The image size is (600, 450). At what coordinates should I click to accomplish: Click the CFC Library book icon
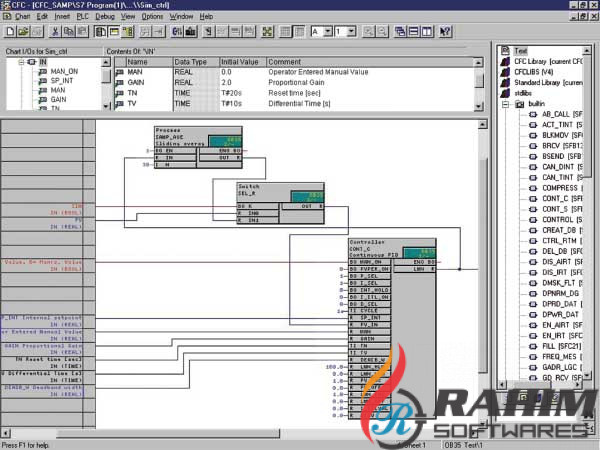(x=505, y=62)
